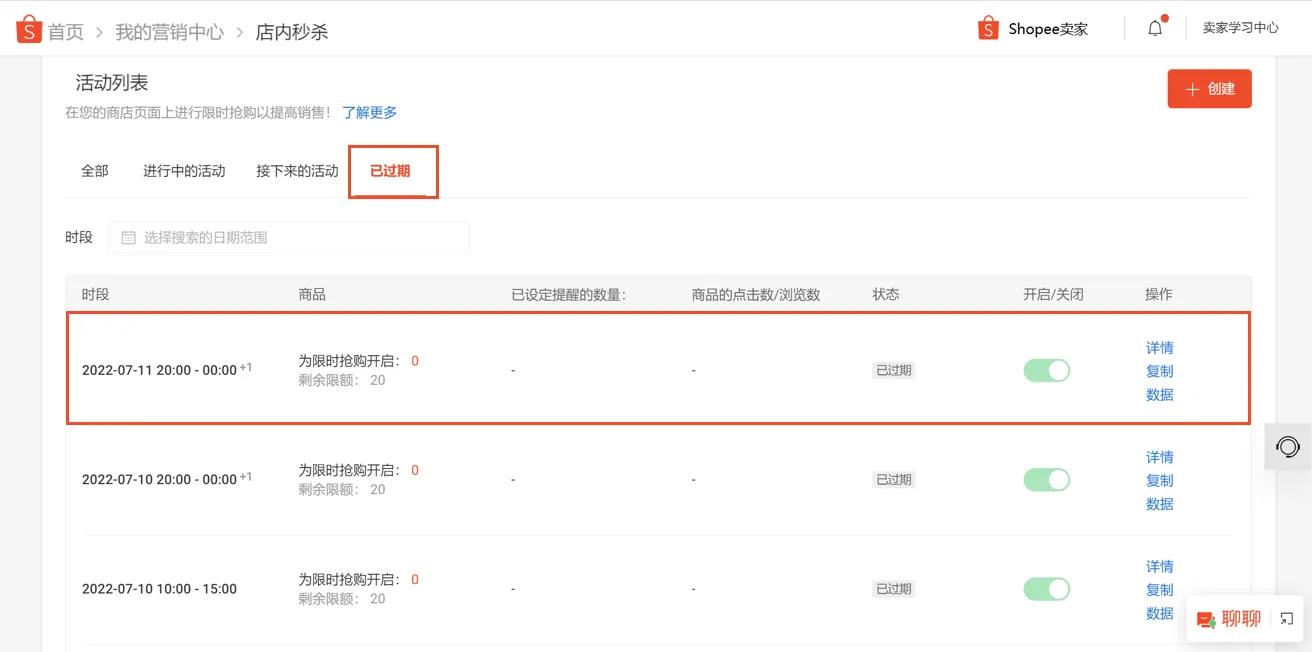View 数据 for the last listed event

tap(1159, 613)
